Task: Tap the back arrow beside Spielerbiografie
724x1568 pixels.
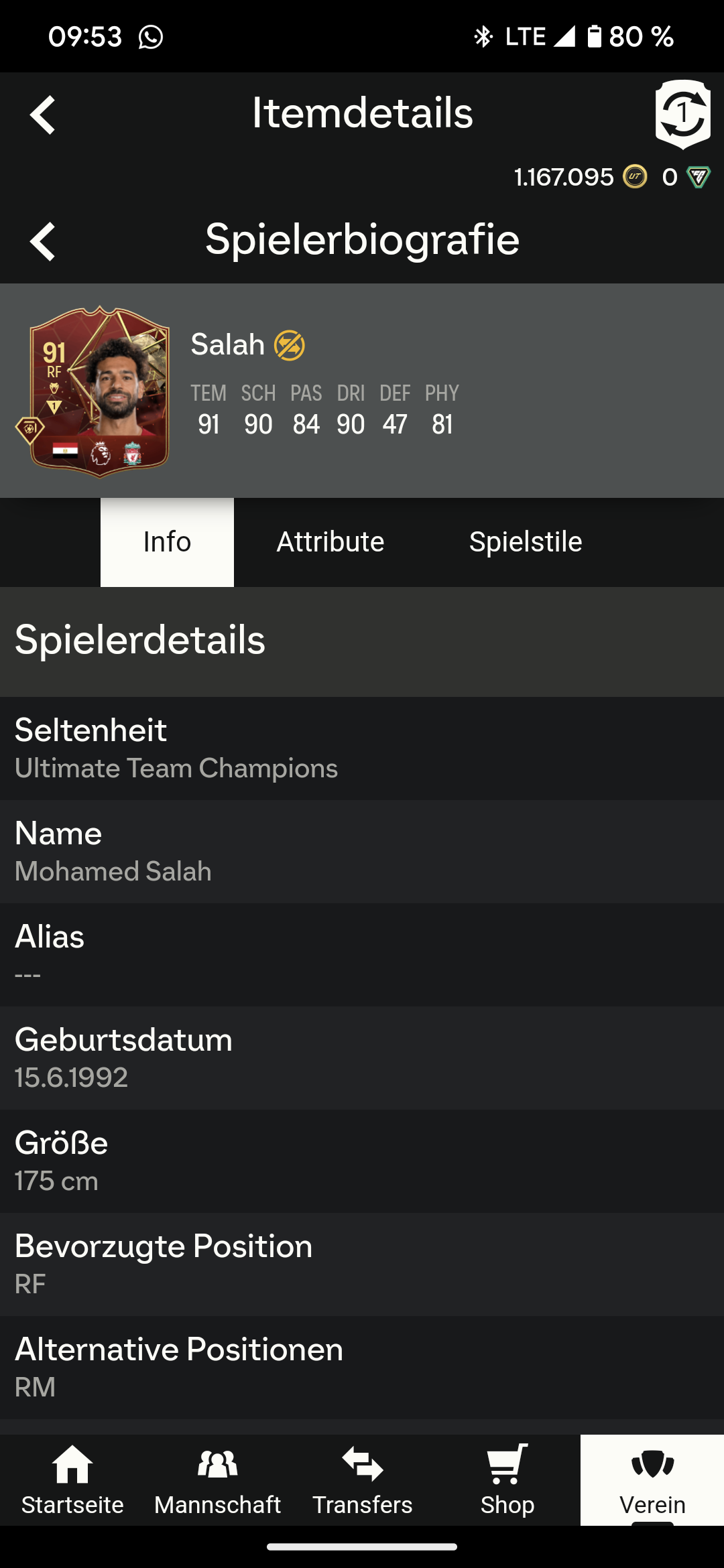Action: (43, 241)
